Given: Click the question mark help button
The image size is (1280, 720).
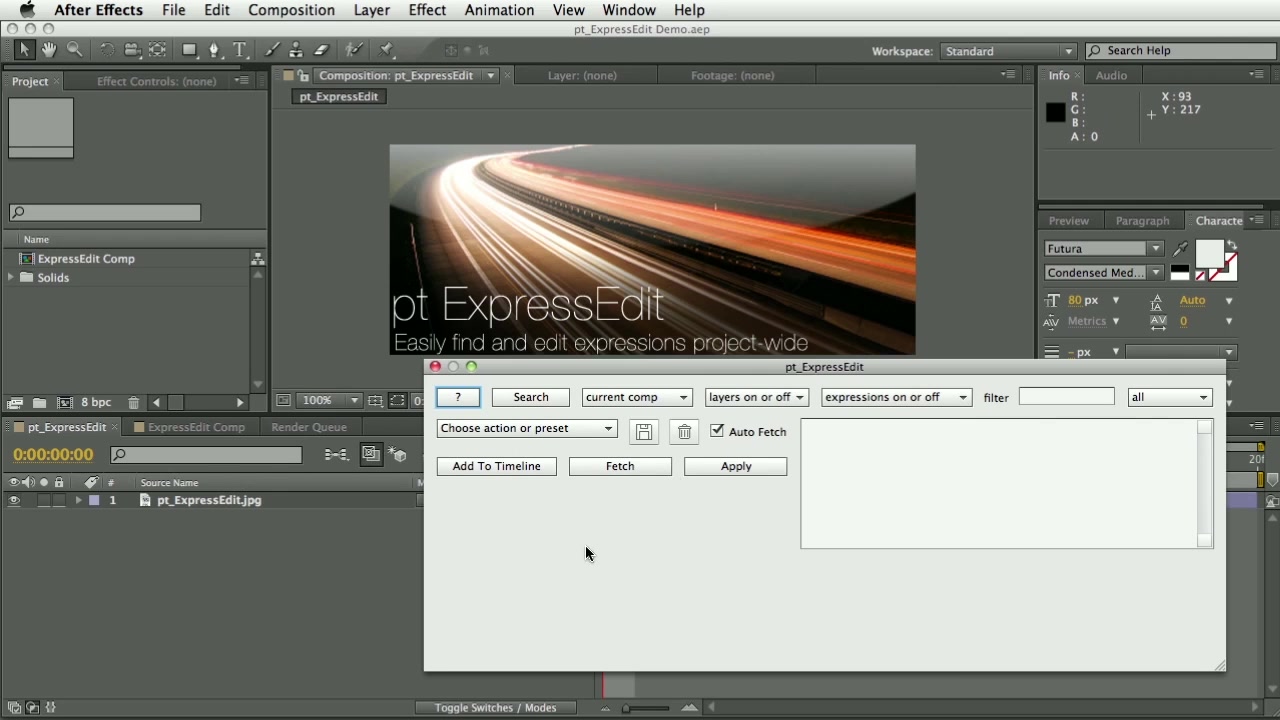Looking at the screenshot, I should (458, 397).
